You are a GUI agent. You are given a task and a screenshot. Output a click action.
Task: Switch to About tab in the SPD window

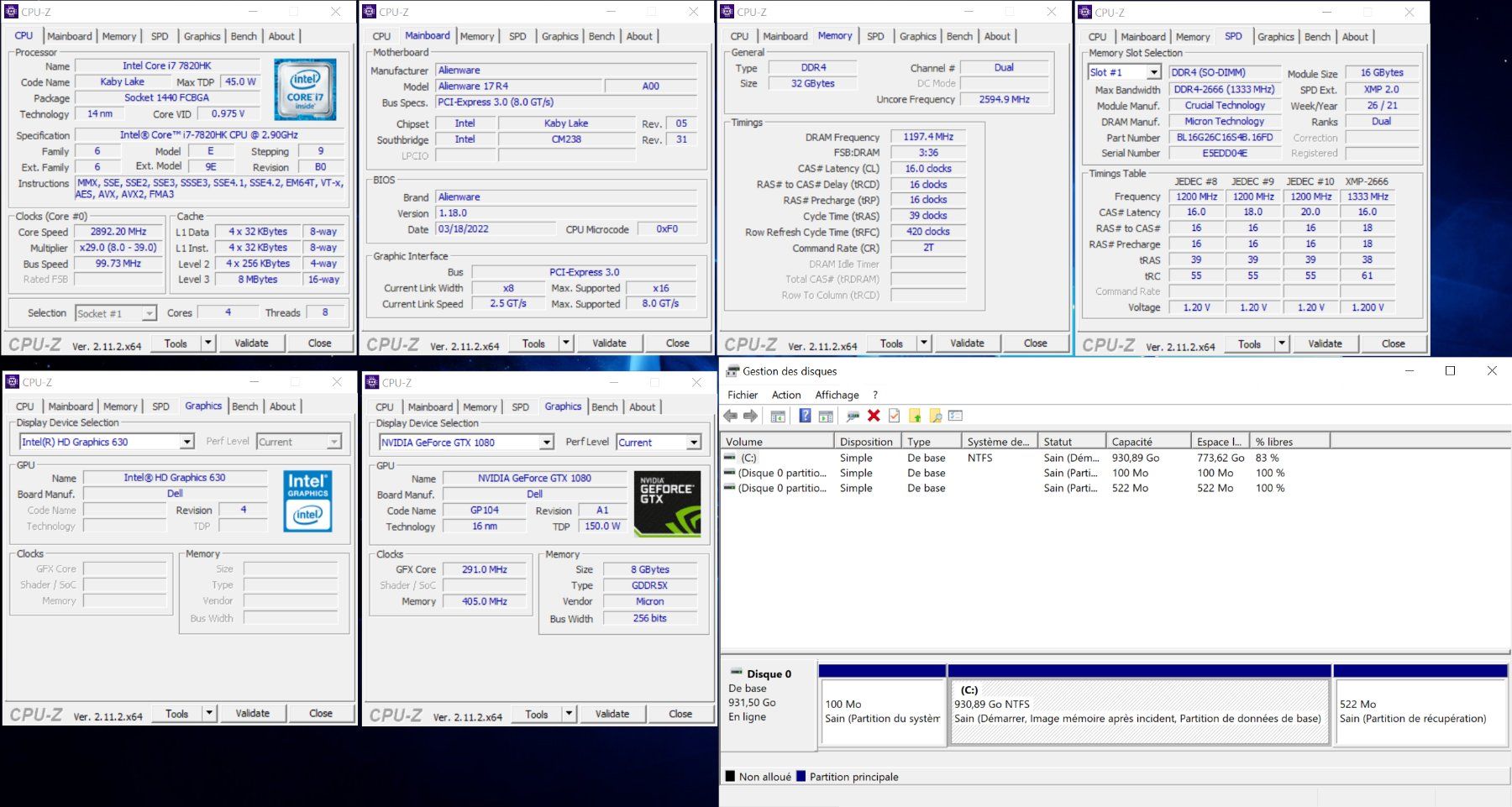1355,37
